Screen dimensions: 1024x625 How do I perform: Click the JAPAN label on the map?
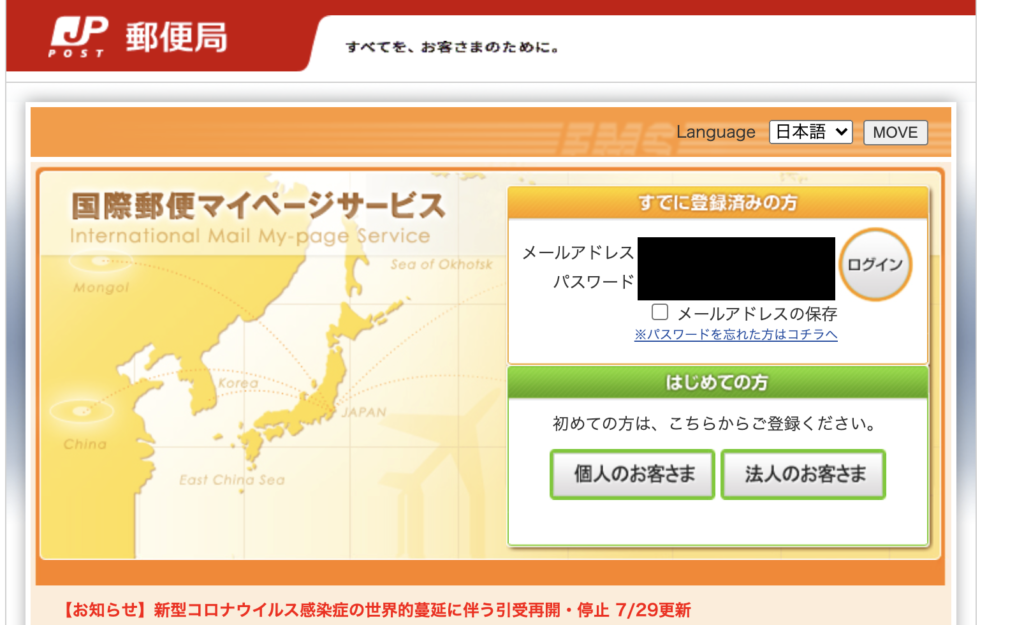pos(364,412)
